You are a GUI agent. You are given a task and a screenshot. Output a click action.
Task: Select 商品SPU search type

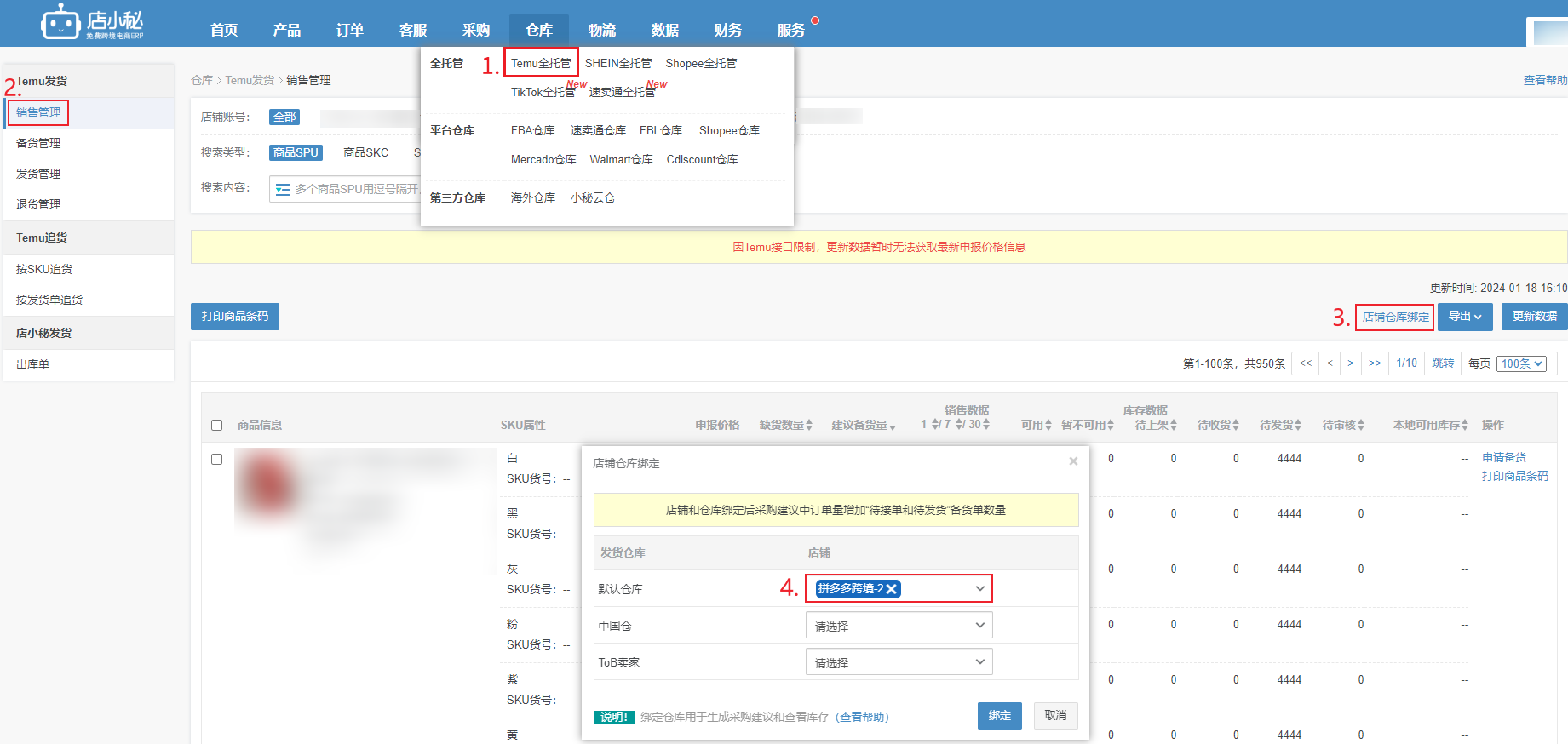(296, 152)
